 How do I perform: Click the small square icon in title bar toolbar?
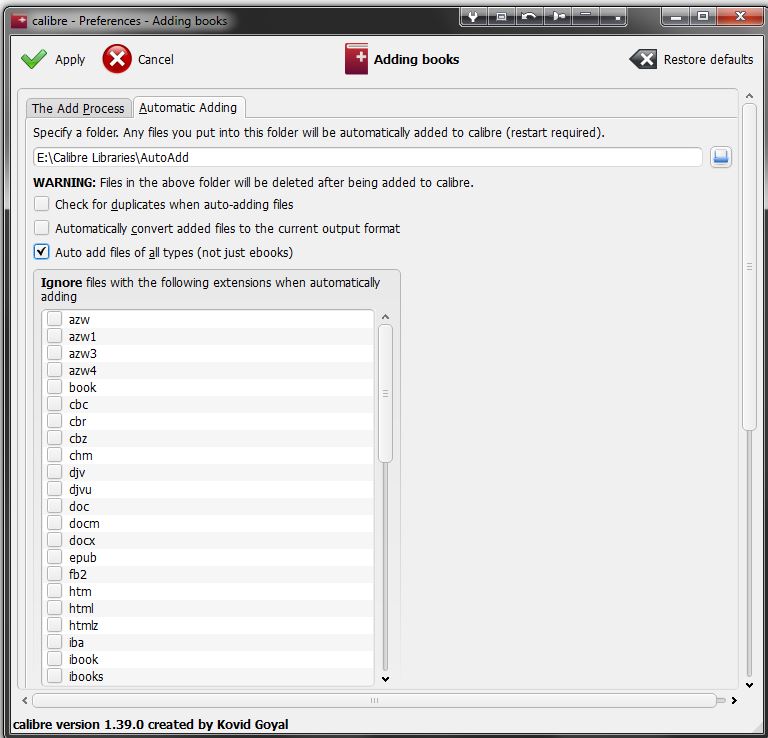tap(501, 17)
